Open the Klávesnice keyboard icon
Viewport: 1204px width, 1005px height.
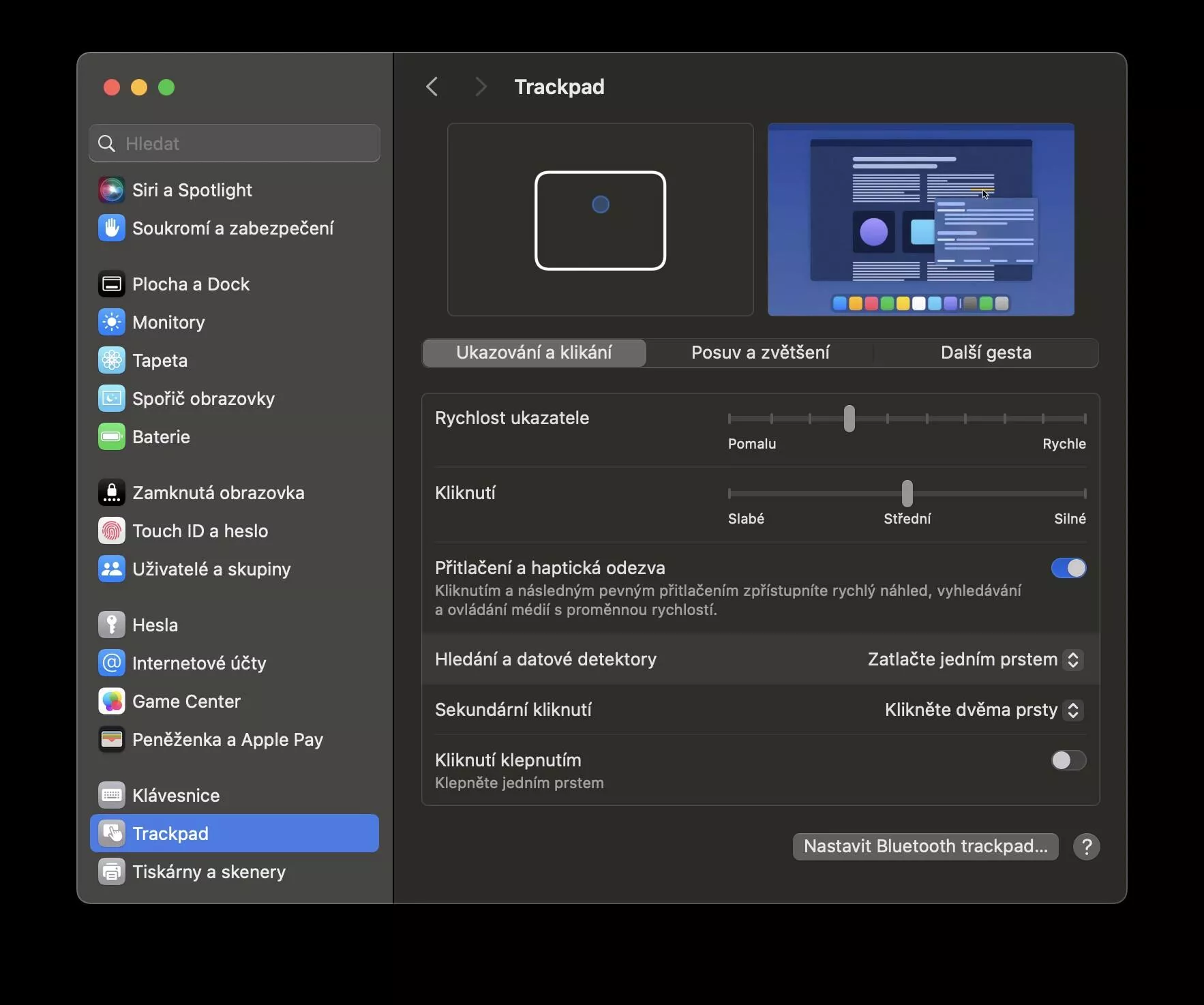[111, 796]
